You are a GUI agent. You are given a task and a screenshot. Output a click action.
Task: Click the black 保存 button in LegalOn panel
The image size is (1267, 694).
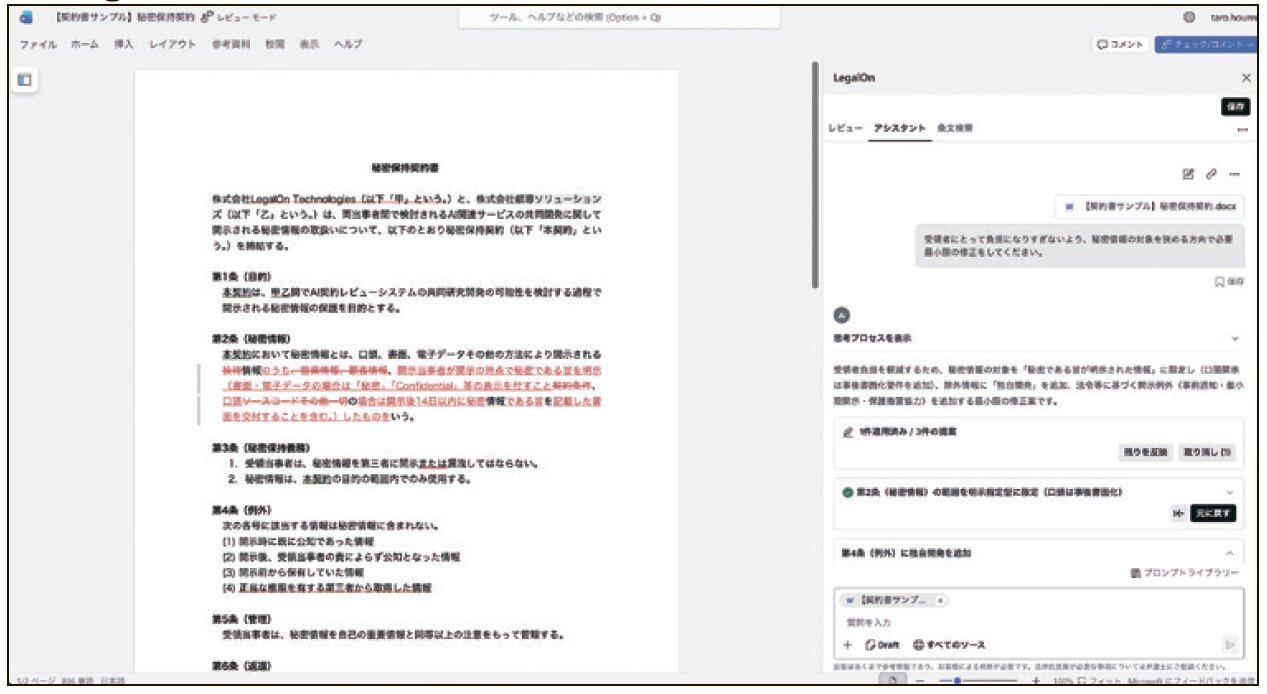pyautogui.click(x=1236, y=106)
